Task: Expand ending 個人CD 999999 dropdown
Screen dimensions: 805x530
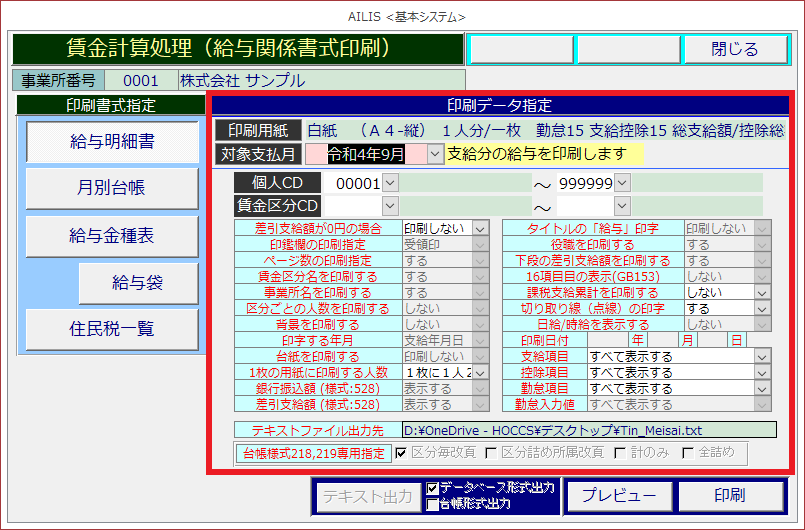Action: (622, 182)
